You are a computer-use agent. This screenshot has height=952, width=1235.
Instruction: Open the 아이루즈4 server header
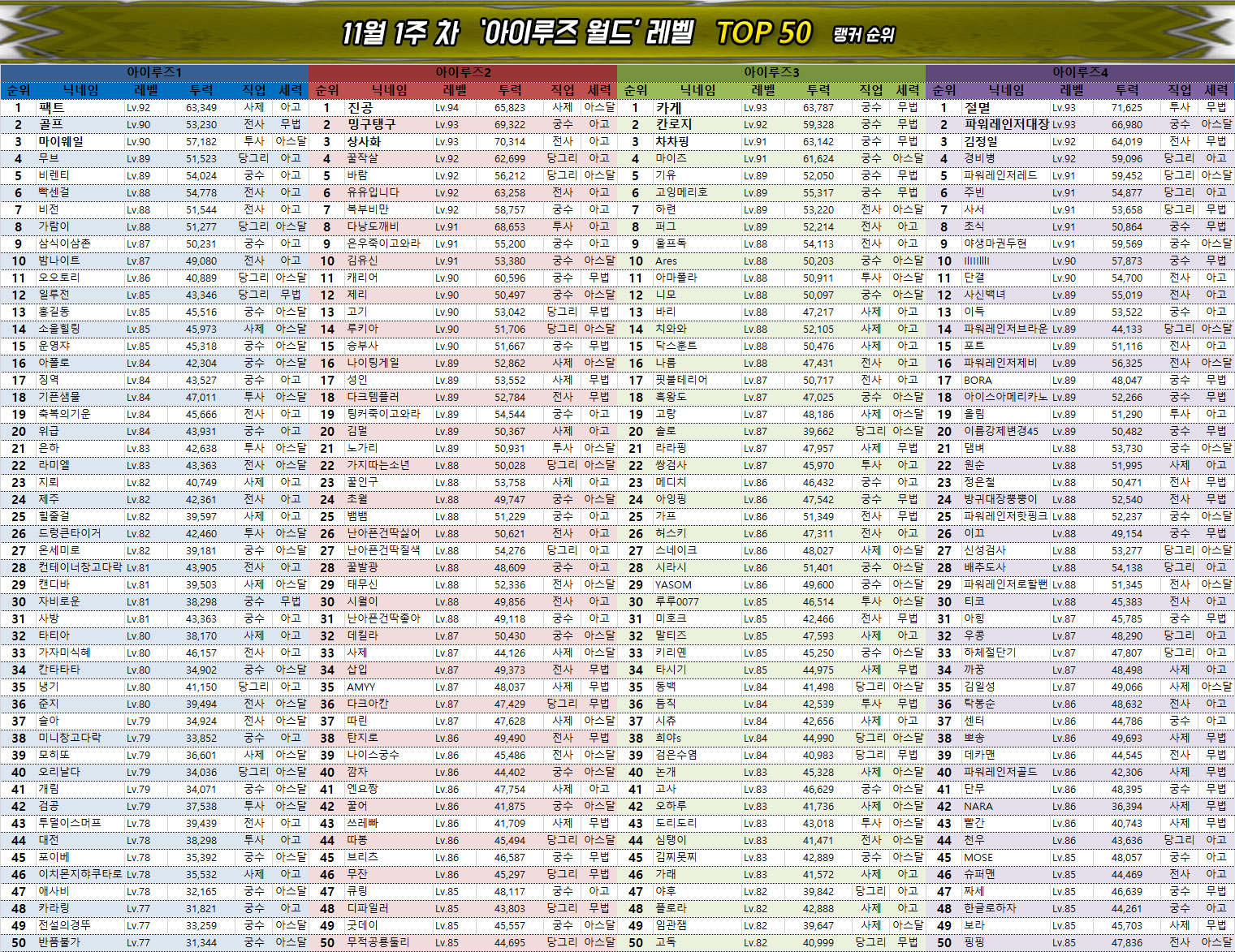coord(1080,72)
